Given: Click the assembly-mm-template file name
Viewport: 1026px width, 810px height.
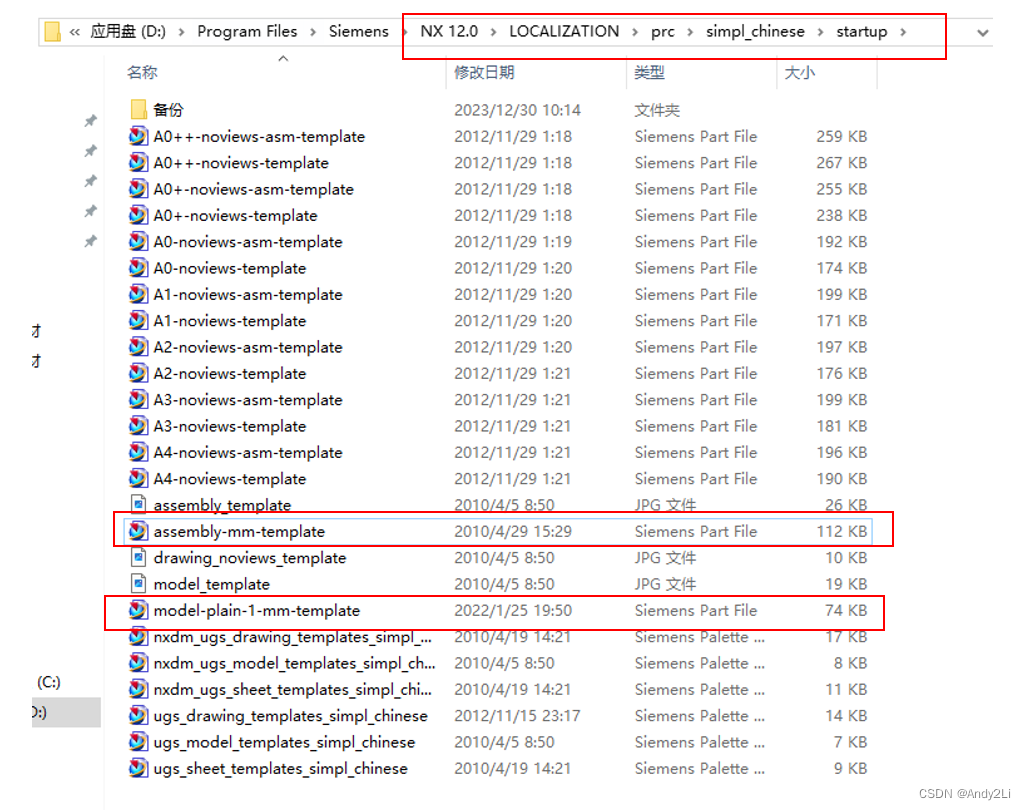Looking at the screenshot, I should (x=239, y=531).
